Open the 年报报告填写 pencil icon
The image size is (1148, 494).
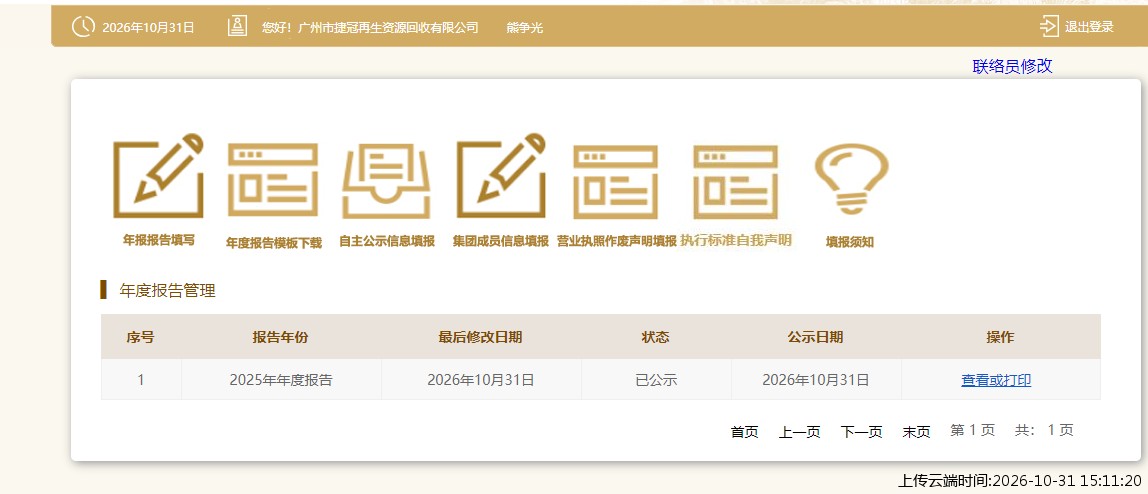click(x=158, y=176)
